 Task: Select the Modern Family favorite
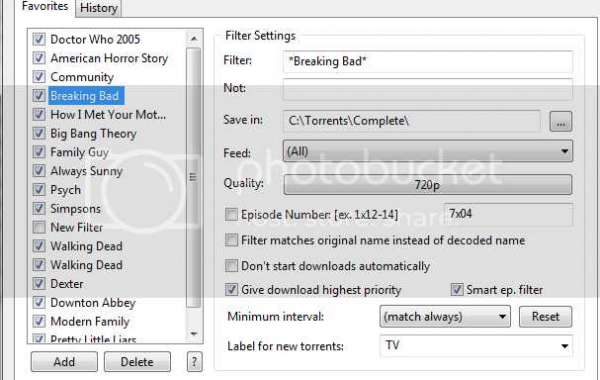point(90,321)
